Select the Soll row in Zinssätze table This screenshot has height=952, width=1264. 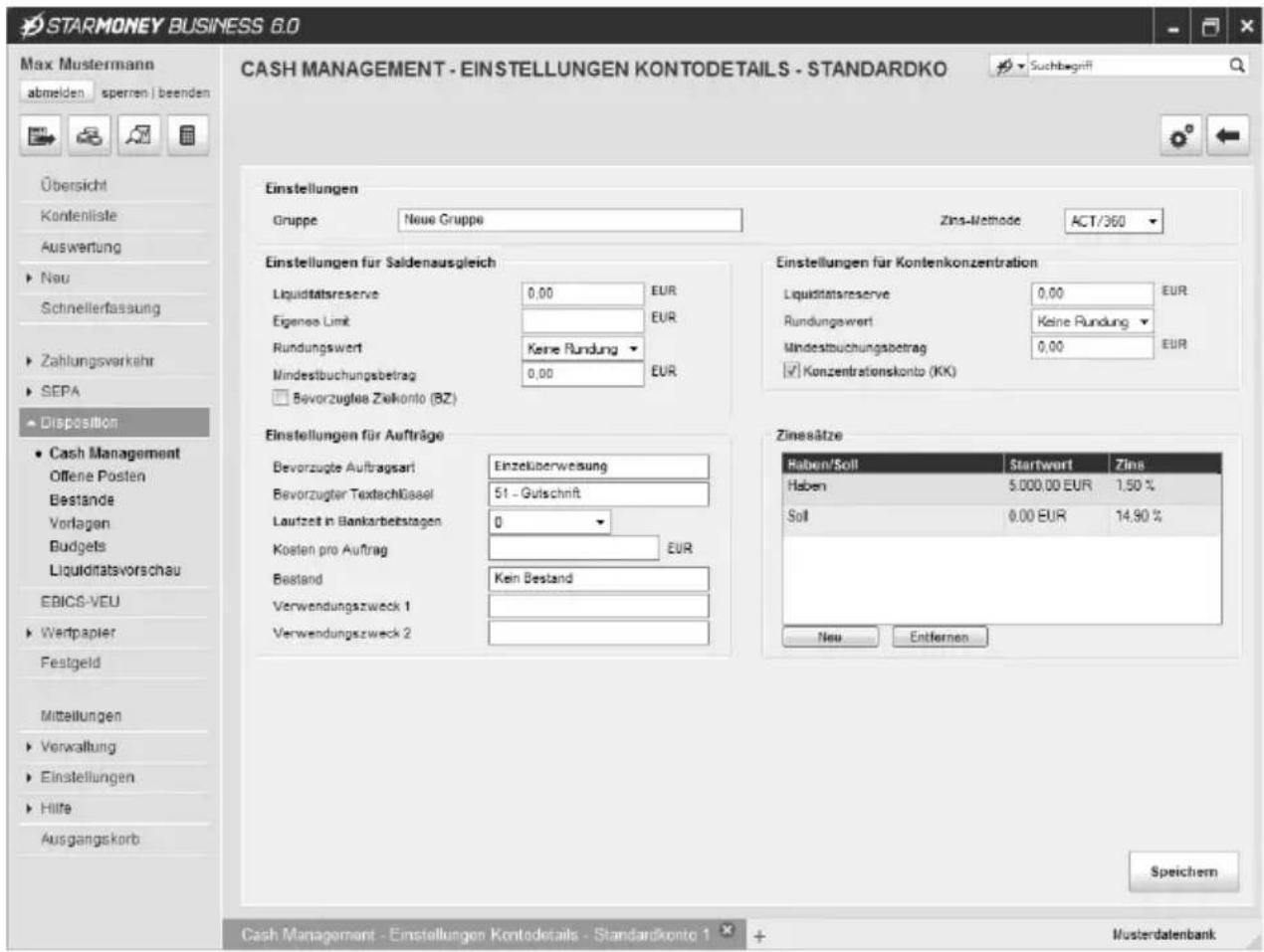1002,517
